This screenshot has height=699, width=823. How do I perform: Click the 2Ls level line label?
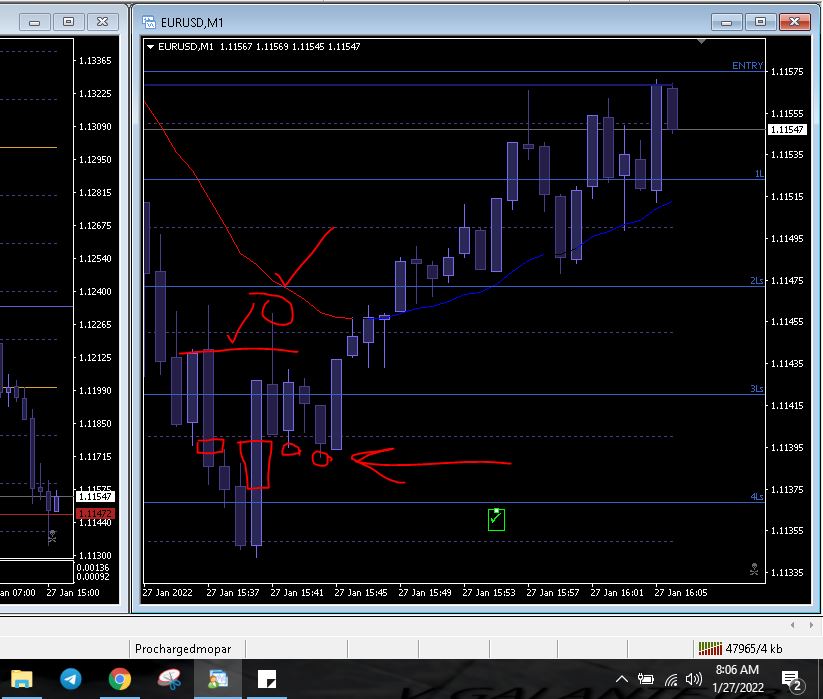coord(756,281)
